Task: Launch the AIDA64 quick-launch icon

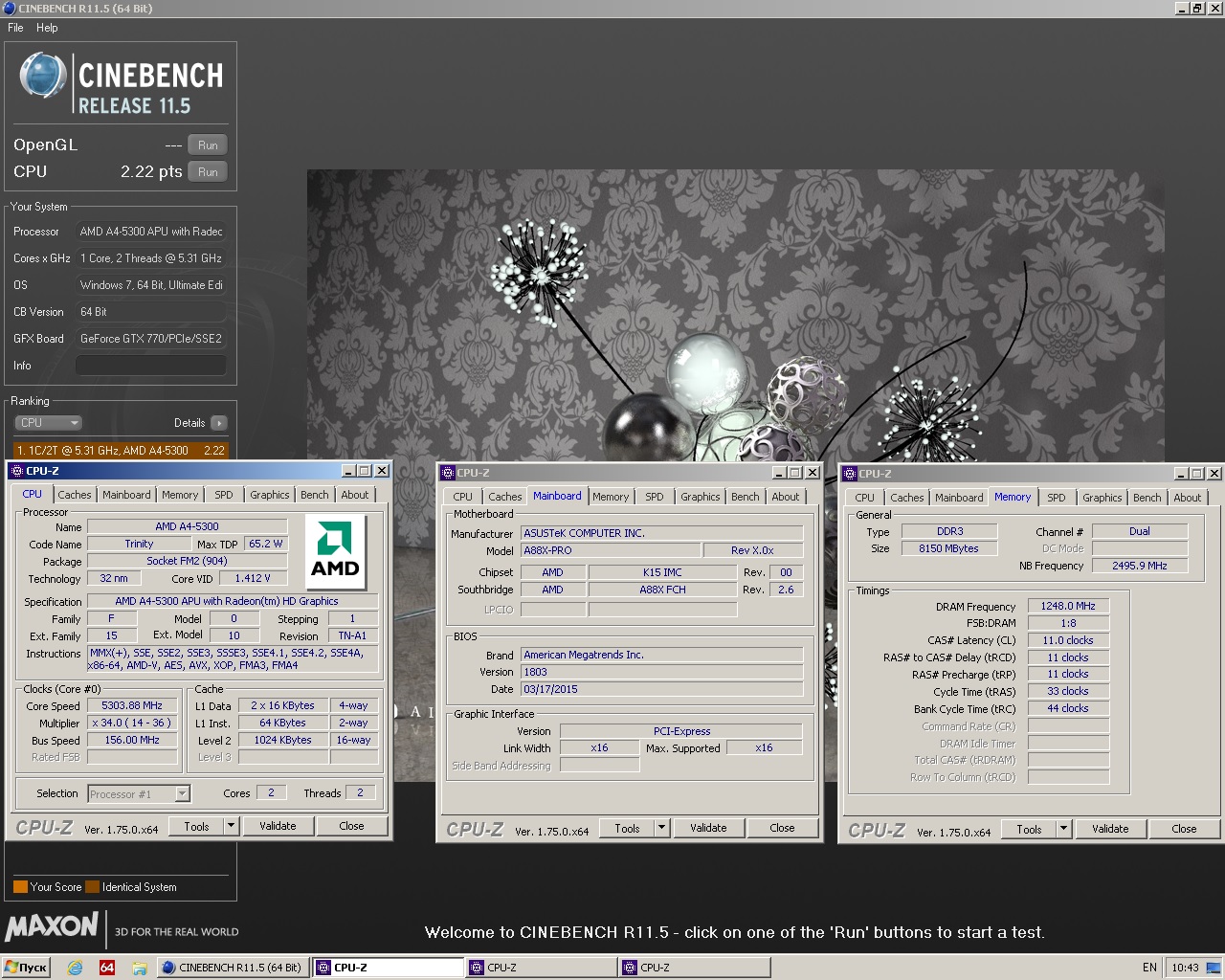Action: [x=107, y=968]
